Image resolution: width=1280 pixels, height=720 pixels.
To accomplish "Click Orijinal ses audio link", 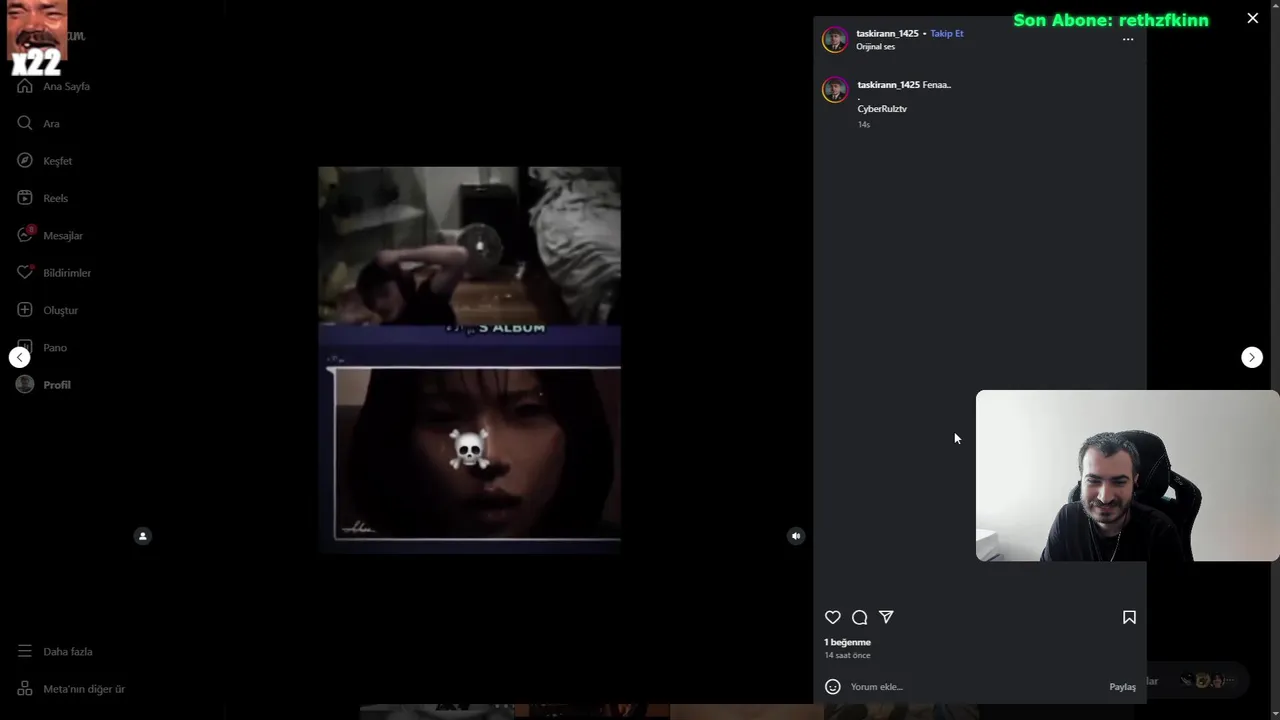I will point(875,47).
